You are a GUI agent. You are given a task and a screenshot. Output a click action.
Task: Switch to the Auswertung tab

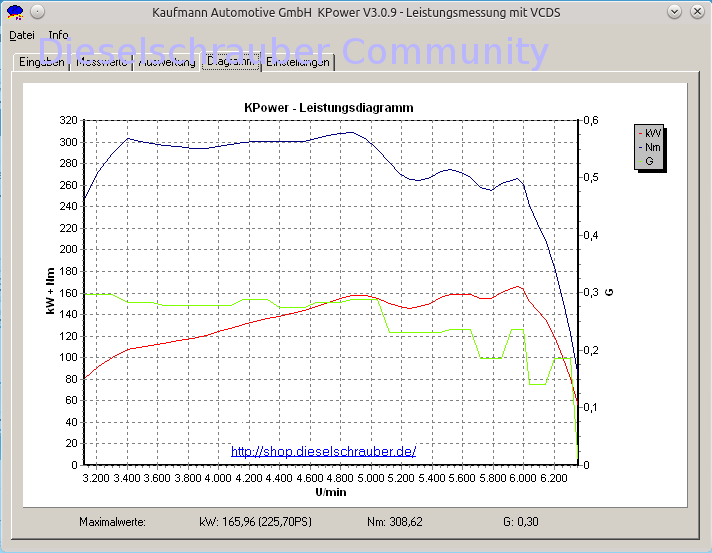click(167, 62)
